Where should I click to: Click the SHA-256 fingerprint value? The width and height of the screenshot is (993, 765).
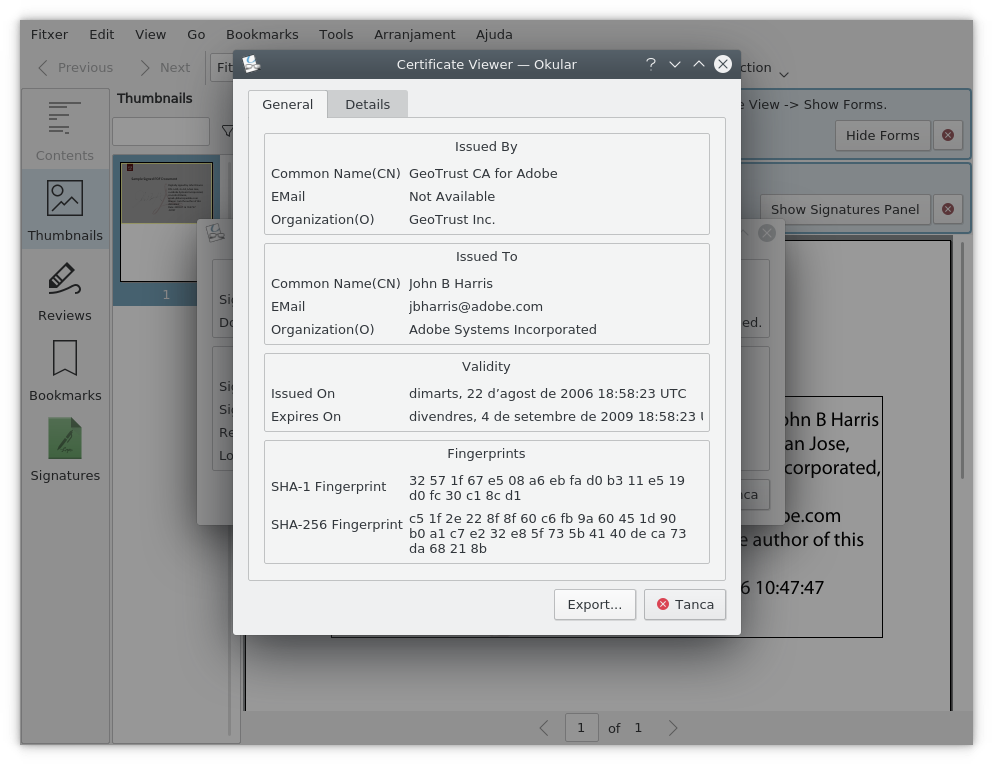click(x=547, y=533)
